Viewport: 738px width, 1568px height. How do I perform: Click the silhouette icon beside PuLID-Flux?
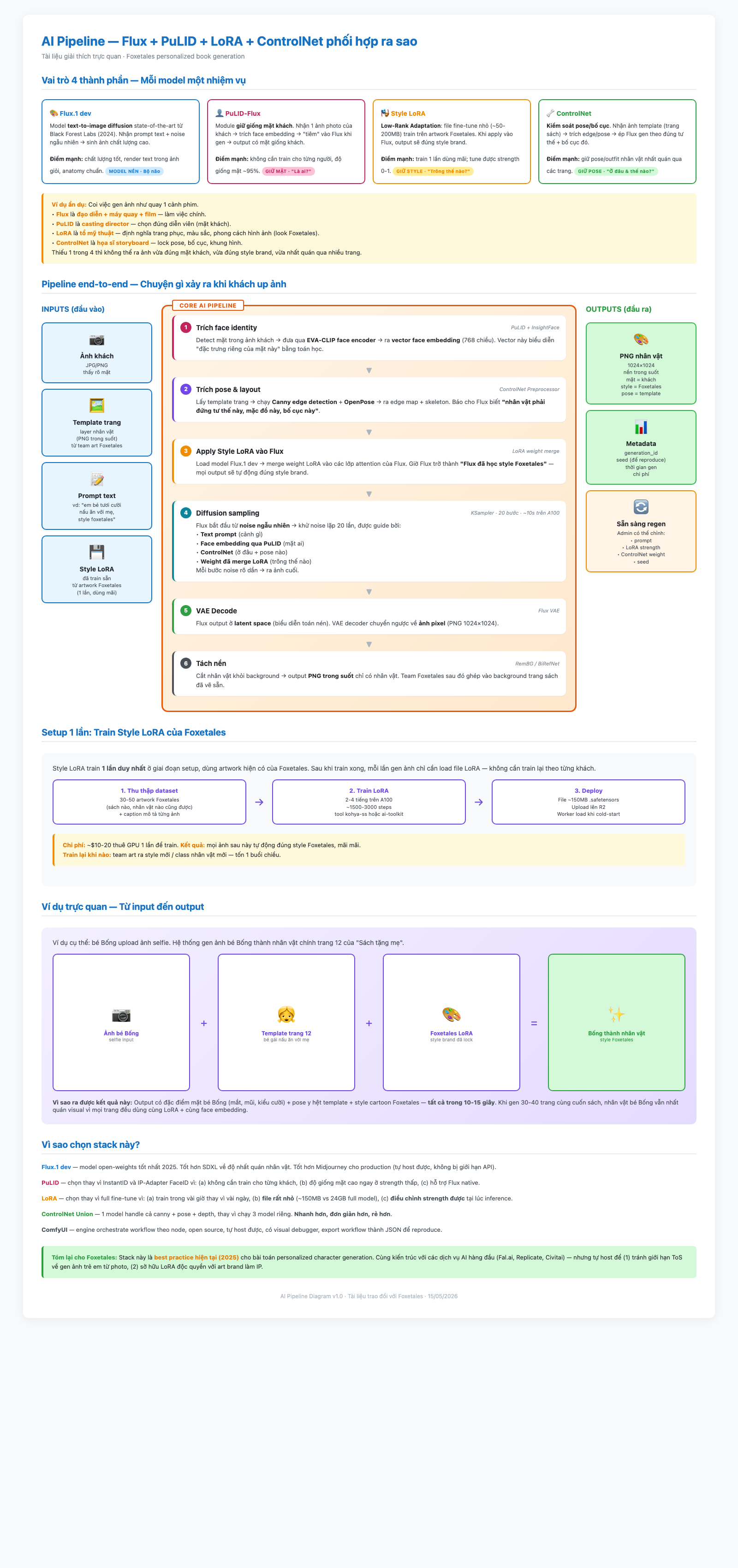[219, 113]
